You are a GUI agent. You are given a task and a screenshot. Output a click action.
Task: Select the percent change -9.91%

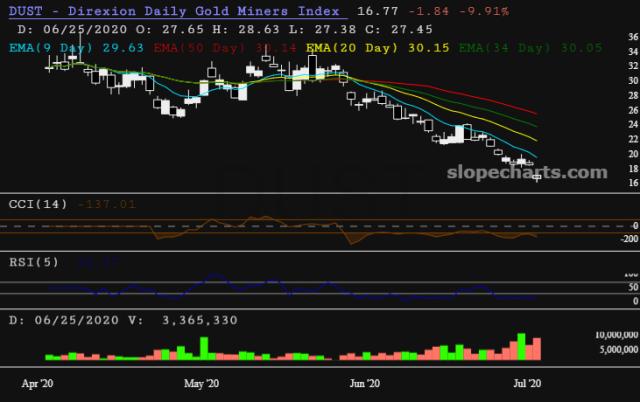pos(484,11)
